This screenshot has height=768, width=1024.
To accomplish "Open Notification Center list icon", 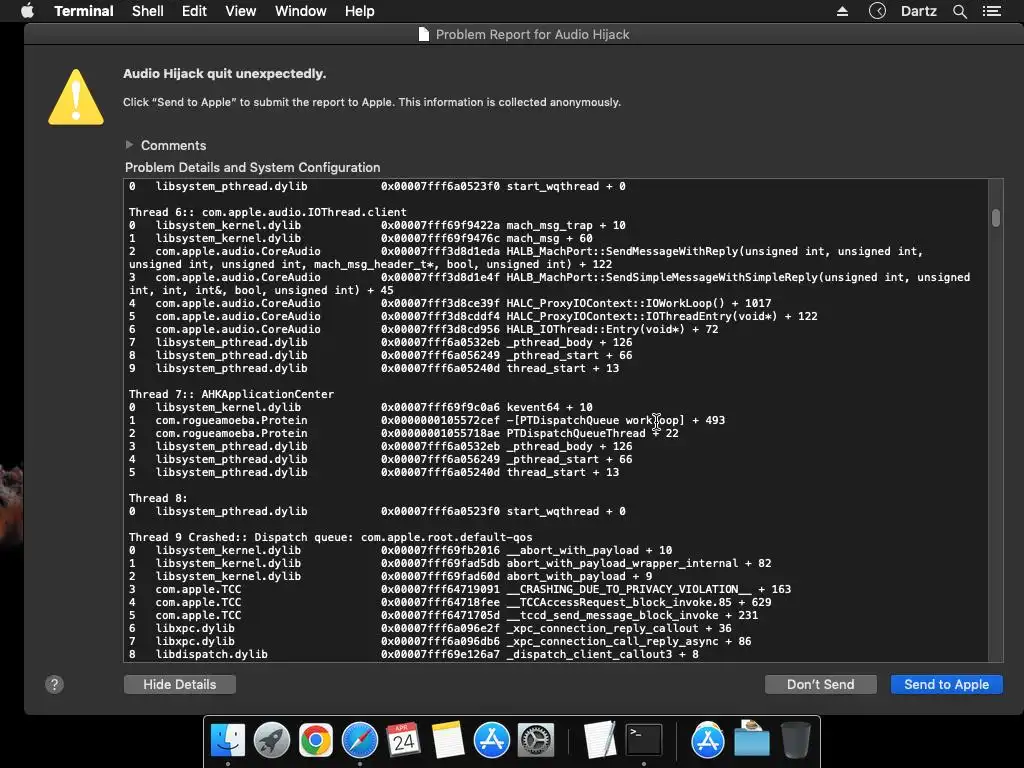I will coord(991,11).
